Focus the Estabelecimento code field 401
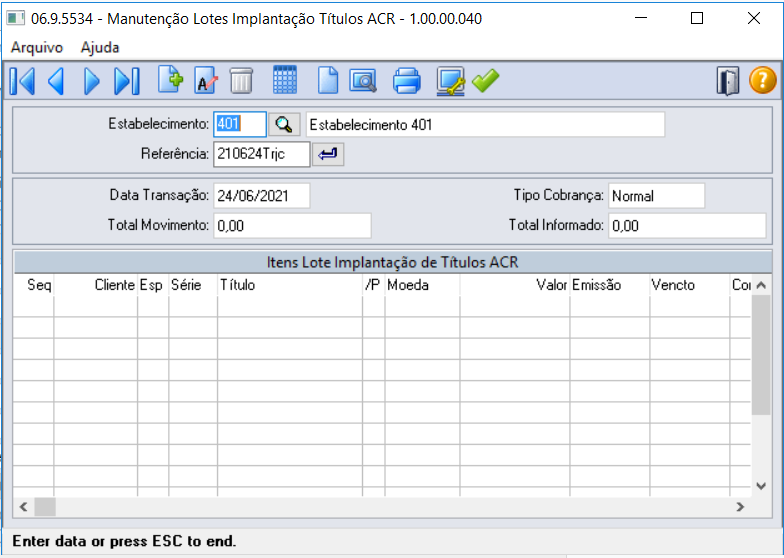The height and width of the screenshot is (558, 784). coord(240,124)
